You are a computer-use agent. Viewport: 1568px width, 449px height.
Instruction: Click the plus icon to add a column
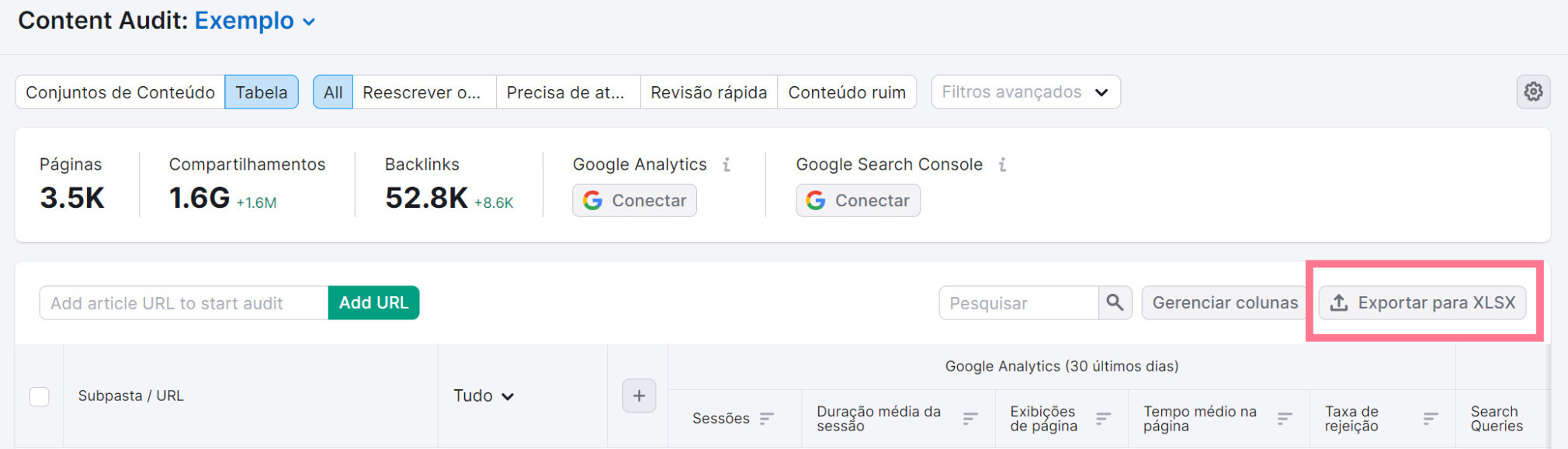coord(638,395)
